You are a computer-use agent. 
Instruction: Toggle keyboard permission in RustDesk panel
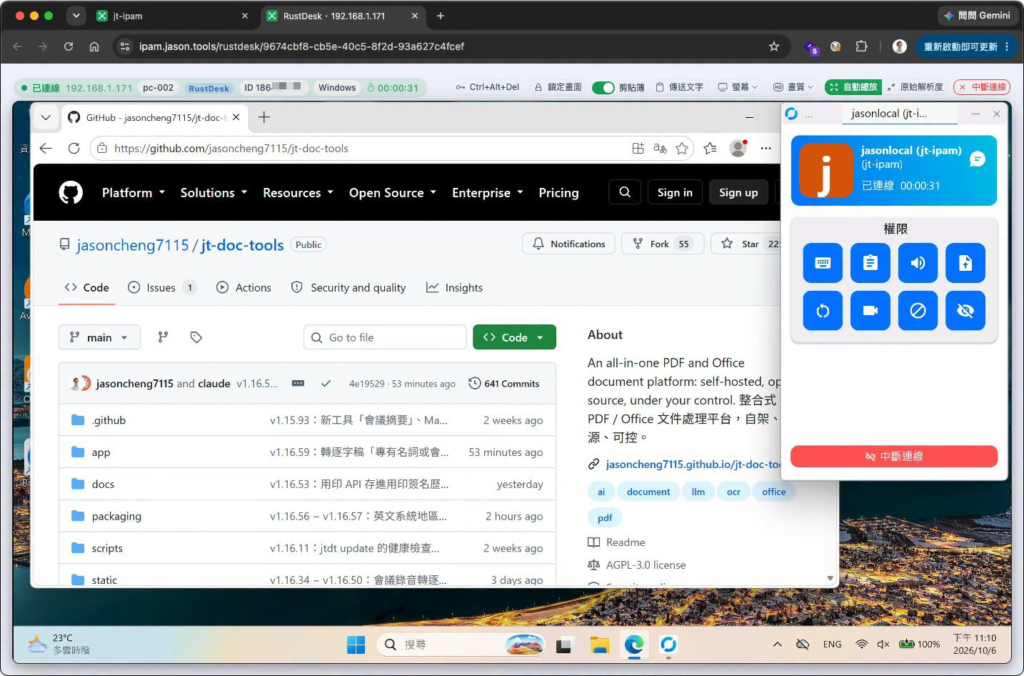coord(822,263)
